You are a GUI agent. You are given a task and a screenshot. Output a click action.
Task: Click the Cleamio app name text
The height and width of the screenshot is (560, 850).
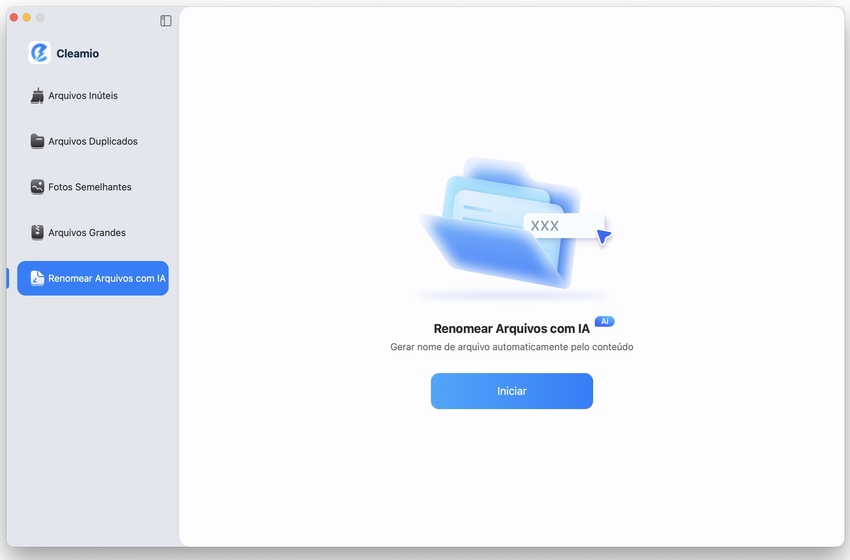[78, 54]
